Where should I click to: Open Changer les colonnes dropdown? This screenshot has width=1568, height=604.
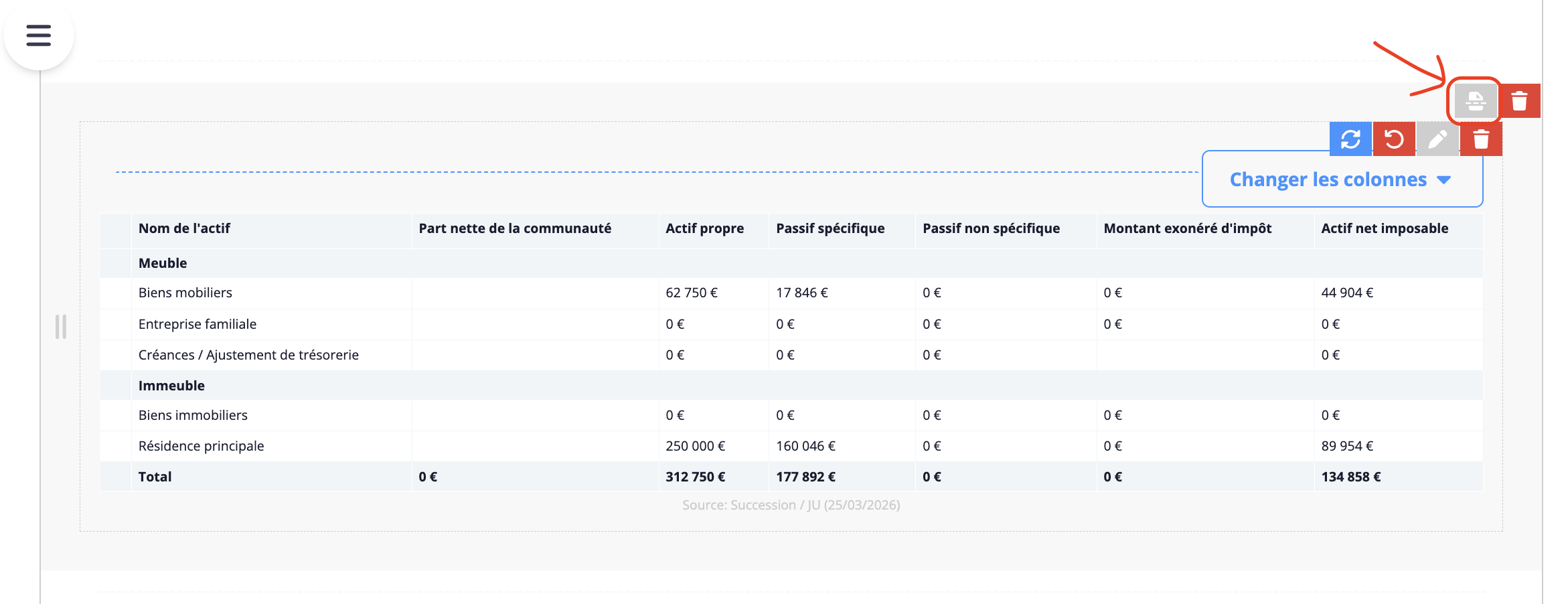pyautogui.click(x=1342, y=179)
